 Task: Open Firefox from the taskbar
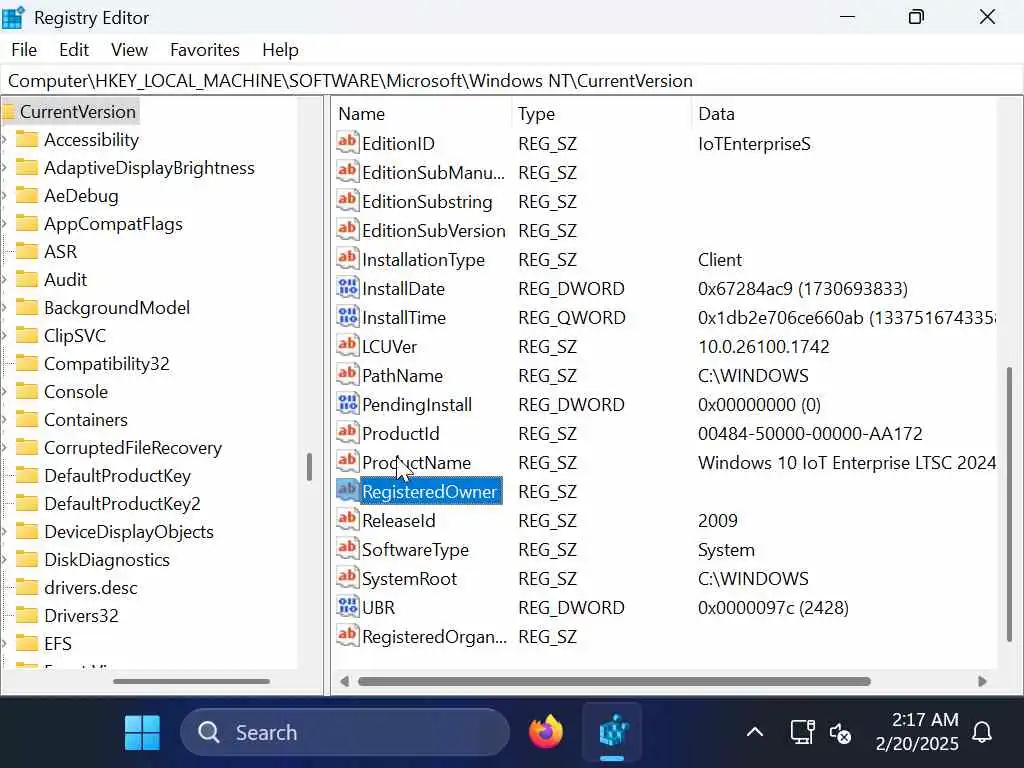pyautogui.click(x=546, y=732)
